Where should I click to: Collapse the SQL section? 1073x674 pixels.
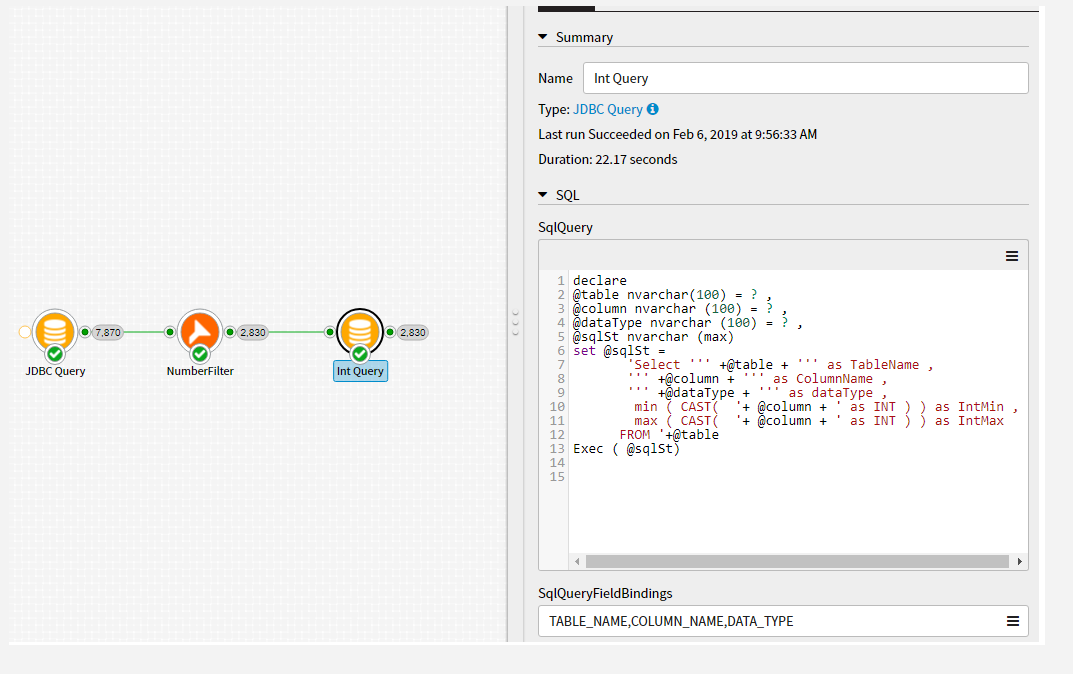(544, 194)
